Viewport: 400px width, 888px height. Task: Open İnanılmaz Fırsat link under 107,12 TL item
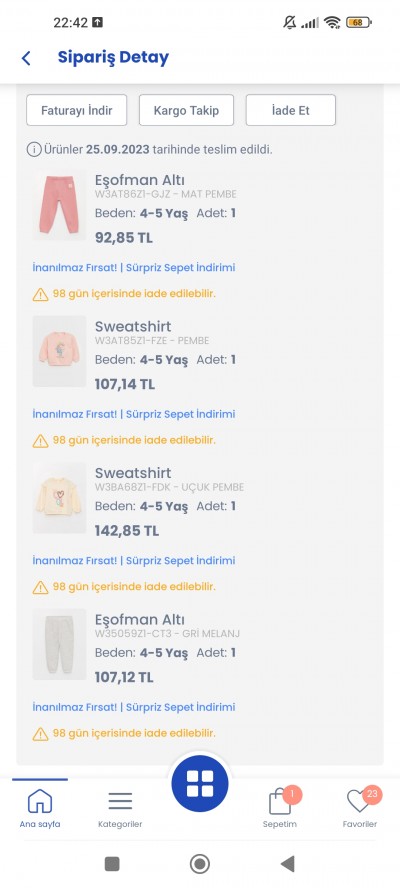(75, 707)
